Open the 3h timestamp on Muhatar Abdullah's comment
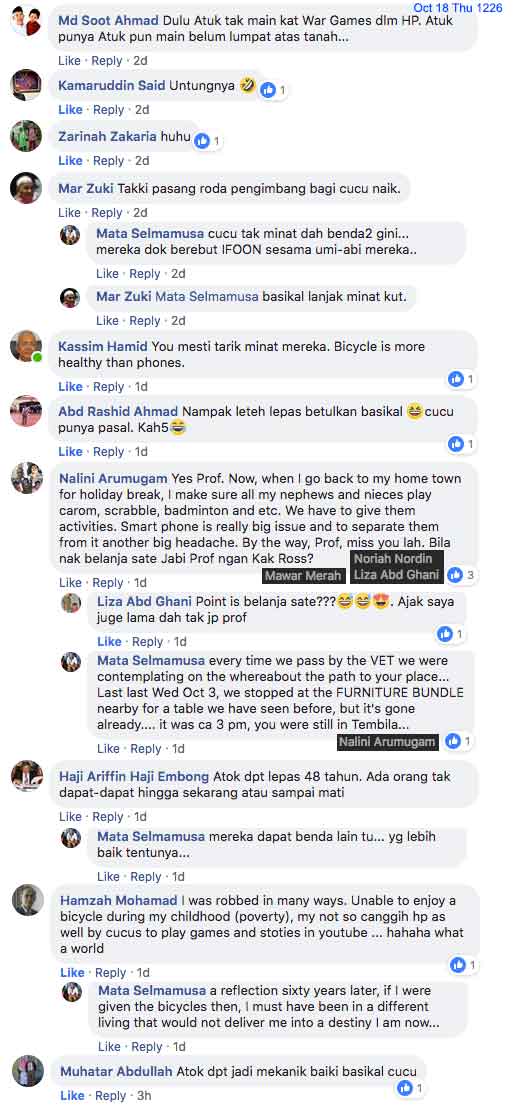Screen dimensions: 513x1109 [144, 1096]
